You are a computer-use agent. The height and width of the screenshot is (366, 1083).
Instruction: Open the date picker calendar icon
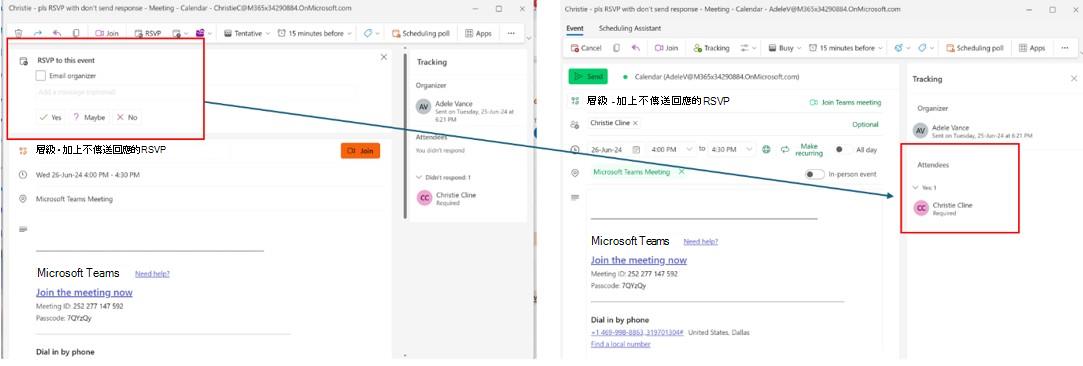(x=636, y=149)
